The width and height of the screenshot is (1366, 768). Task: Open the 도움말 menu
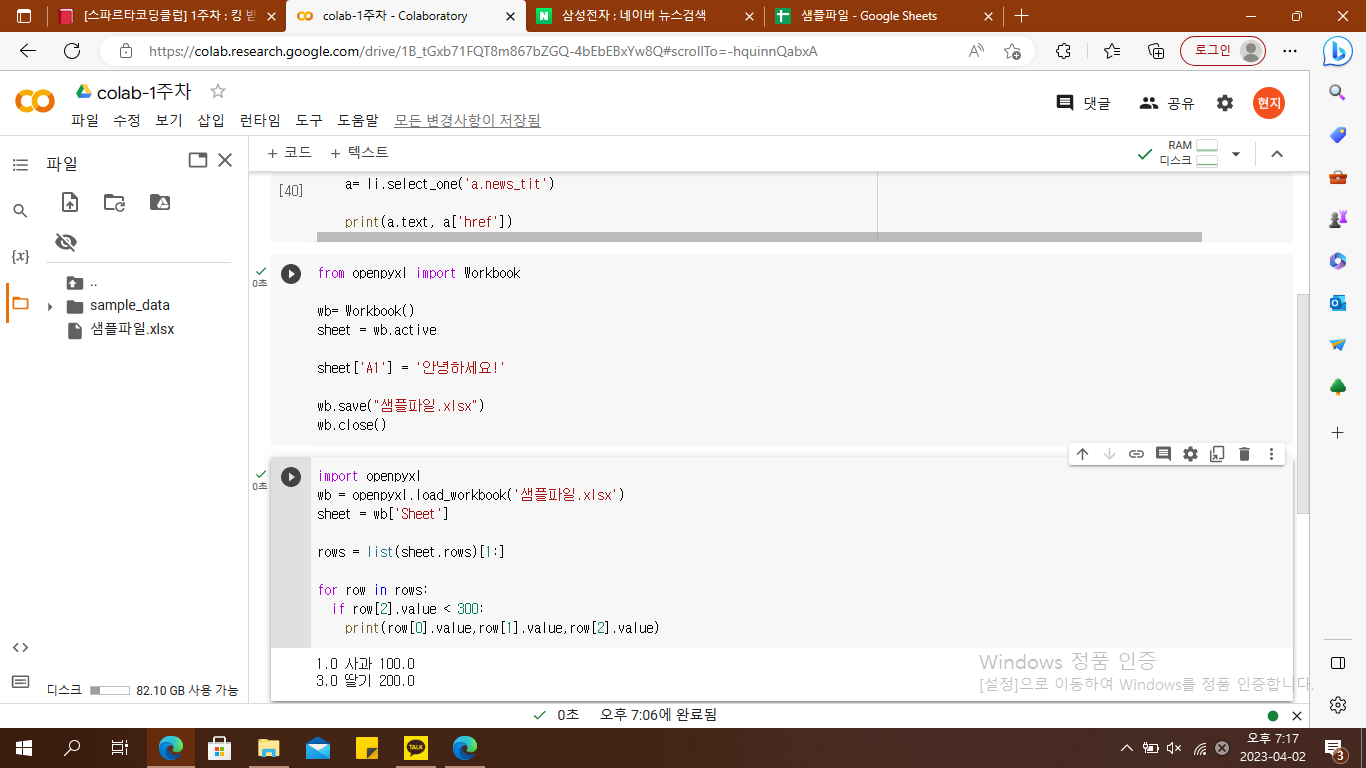point(358,120)
